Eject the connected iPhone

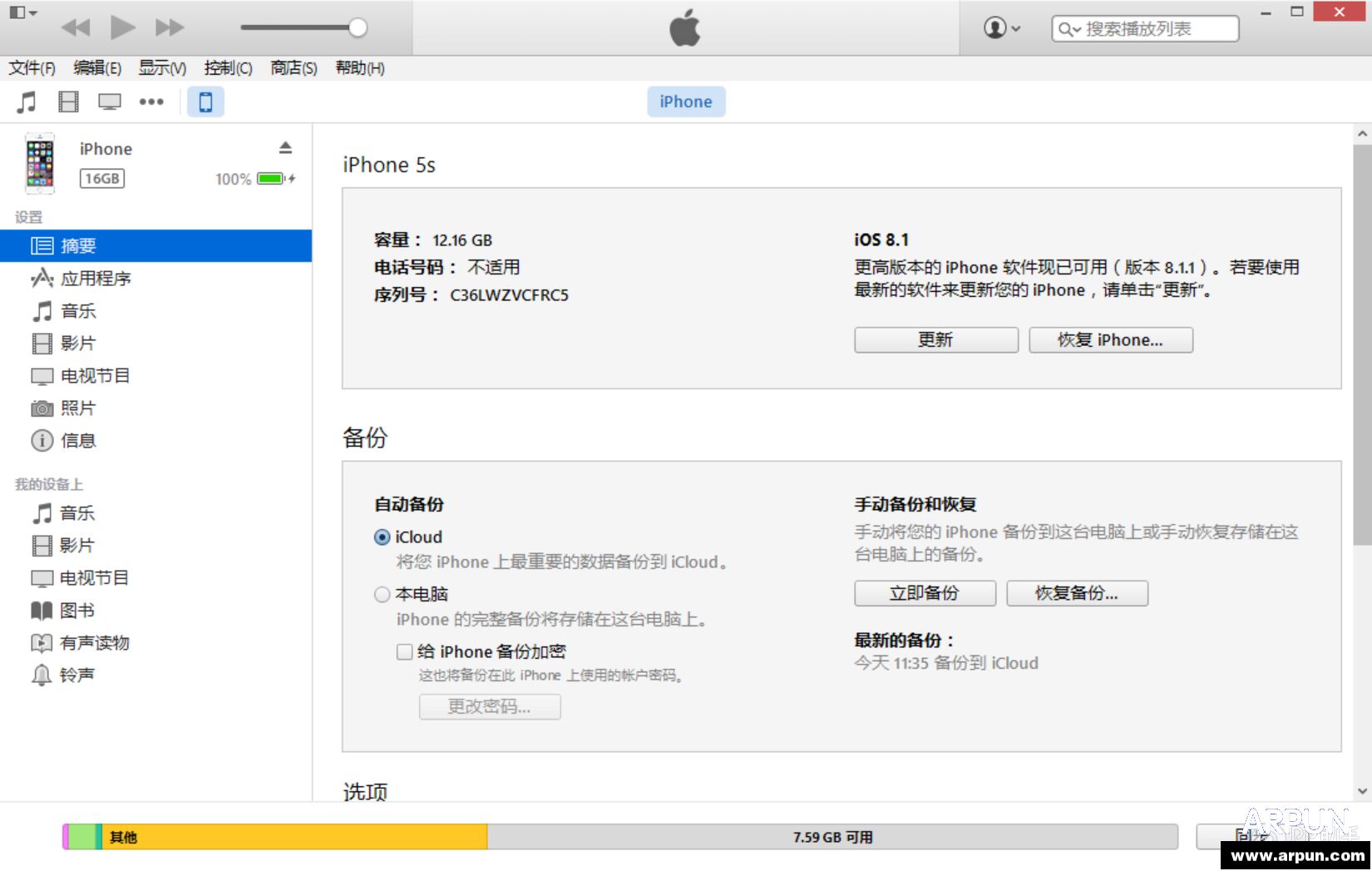pos(286,147)
